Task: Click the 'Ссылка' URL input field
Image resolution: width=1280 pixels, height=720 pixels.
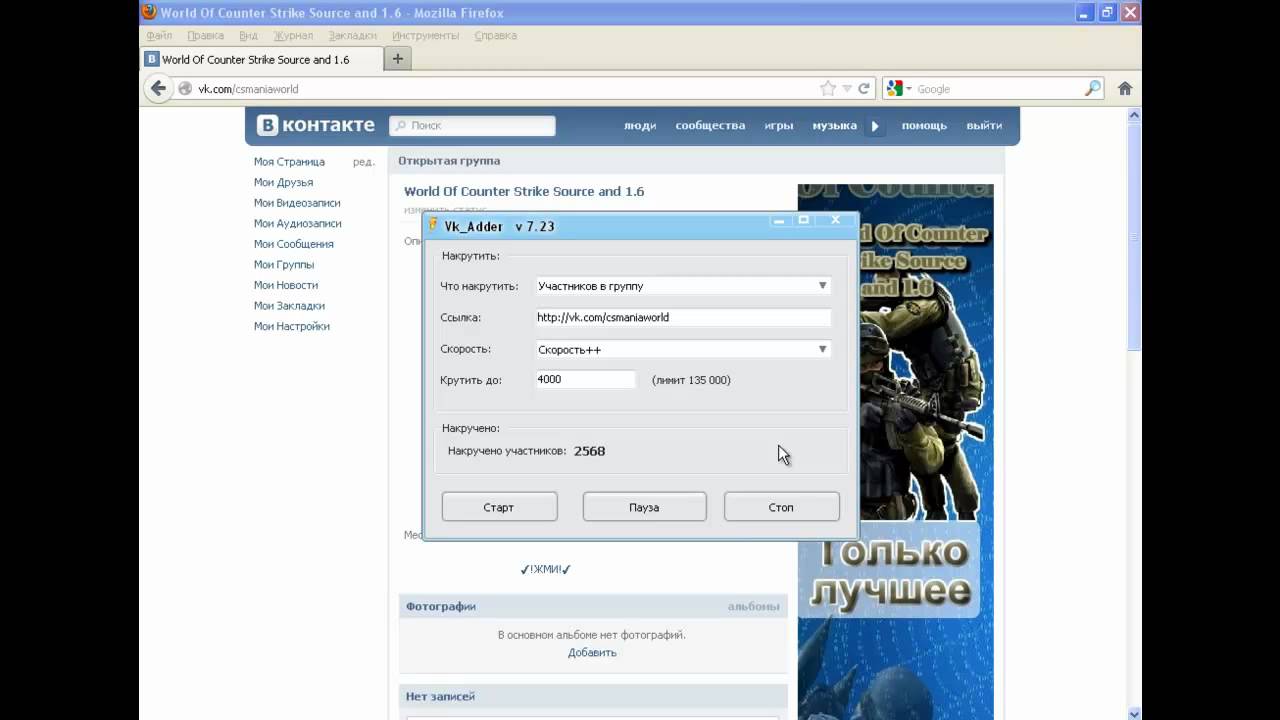Action: (x=683, y=317)
